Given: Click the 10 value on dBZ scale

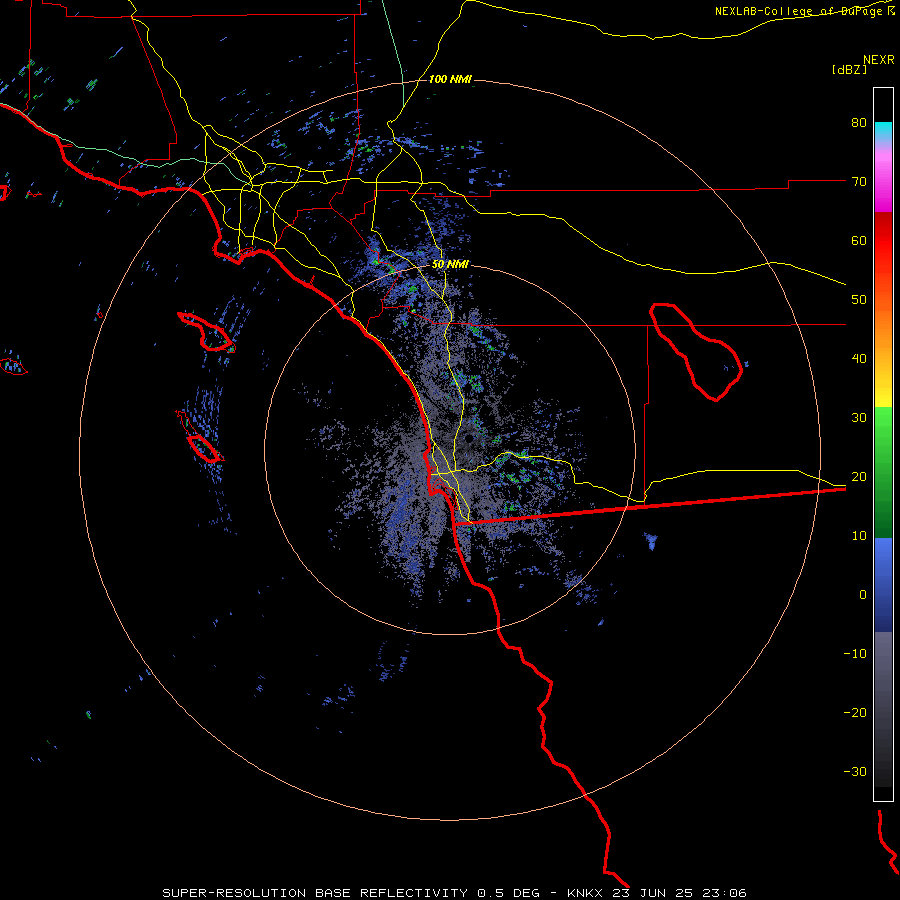Looking at the screenshot, I should point(859,536).
